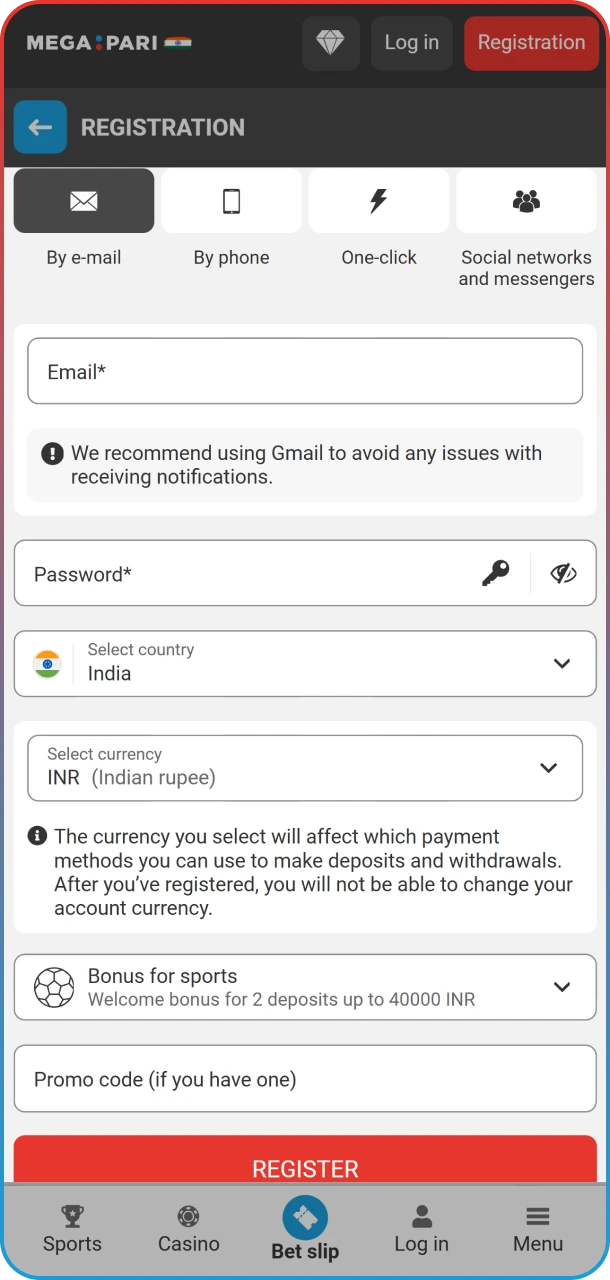Switch to the Sports tab
This screenshot has width=610, height=1280.
[x=72, y=1229]
